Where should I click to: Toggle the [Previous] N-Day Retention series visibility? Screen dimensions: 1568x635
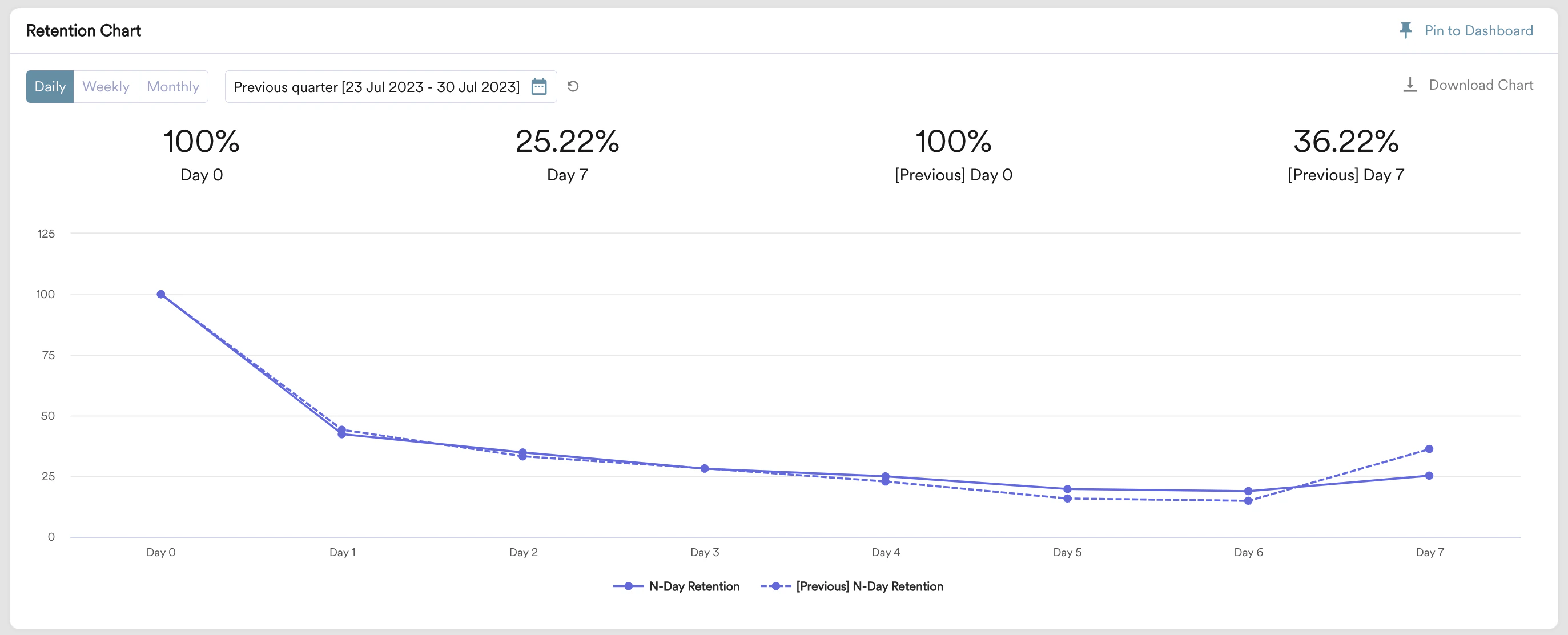[869, 586]
